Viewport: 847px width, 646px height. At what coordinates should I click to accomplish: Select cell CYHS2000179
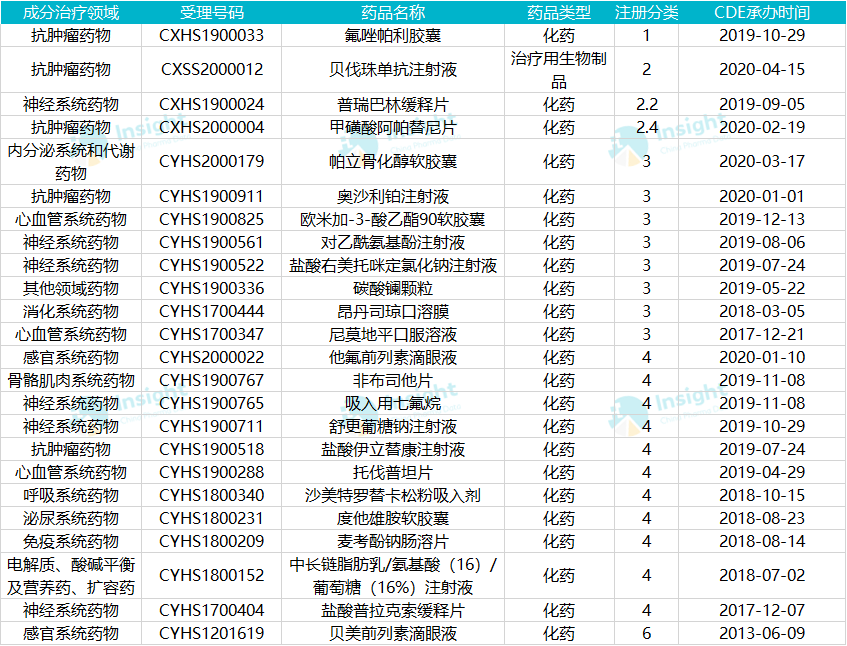[x=212, y=162]
